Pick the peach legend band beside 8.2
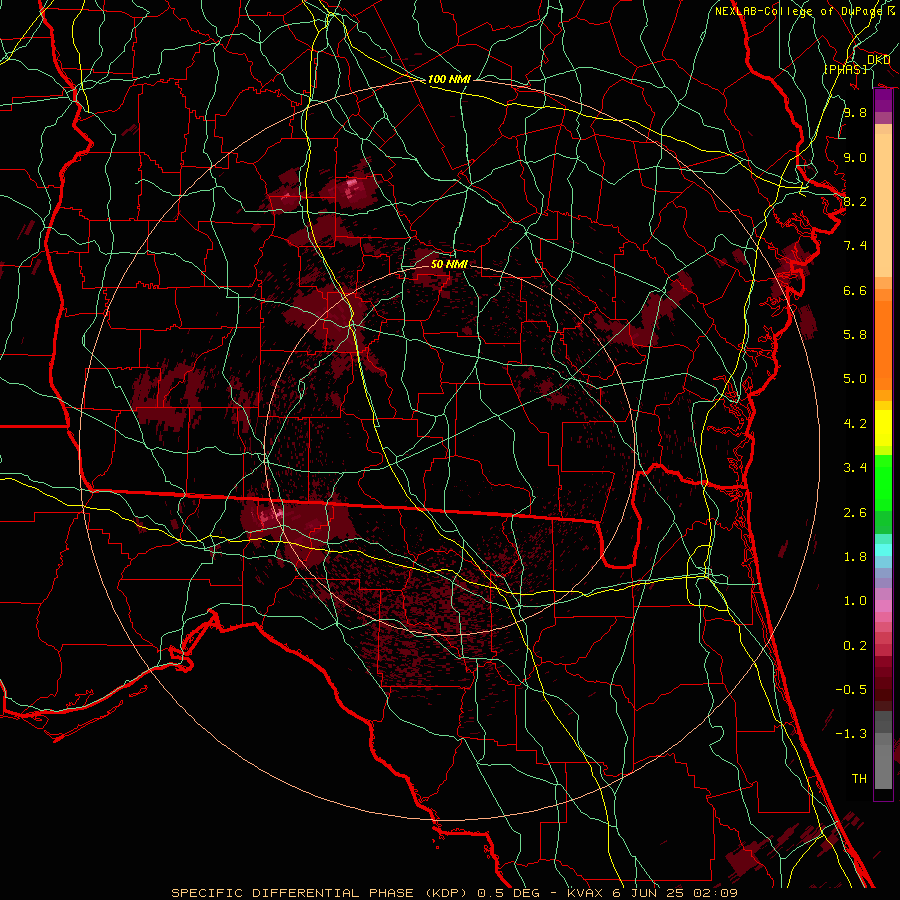This screenshot has height=900, width=900. (883, 205)
